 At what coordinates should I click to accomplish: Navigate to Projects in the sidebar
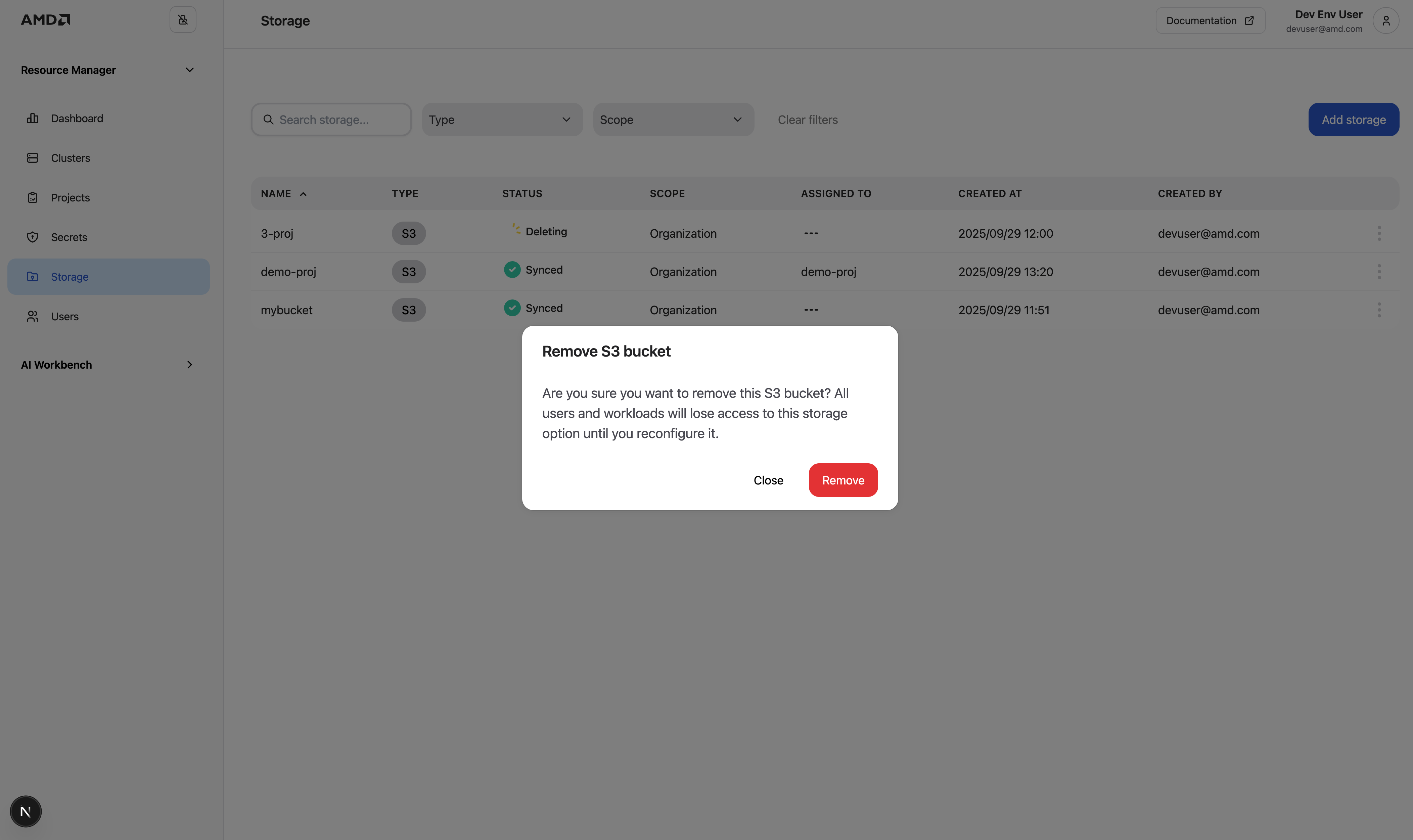point(70,197)
